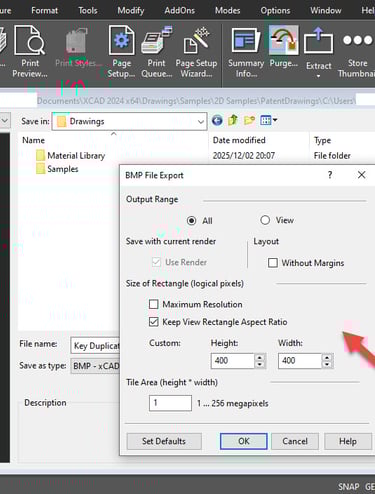Image resolution: width=375 pixels, height=494 pixels.
Task: Uncheck Keep View Rectangle Aspect Ratio
Action: click(153, 322)
